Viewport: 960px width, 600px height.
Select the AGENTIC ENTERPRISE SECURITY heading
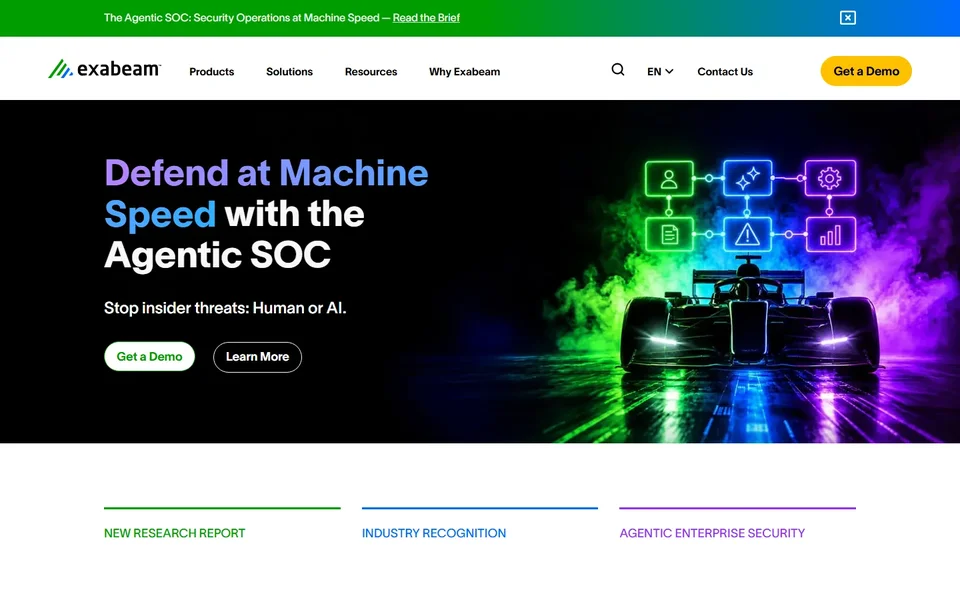click(x=712, y=533)
